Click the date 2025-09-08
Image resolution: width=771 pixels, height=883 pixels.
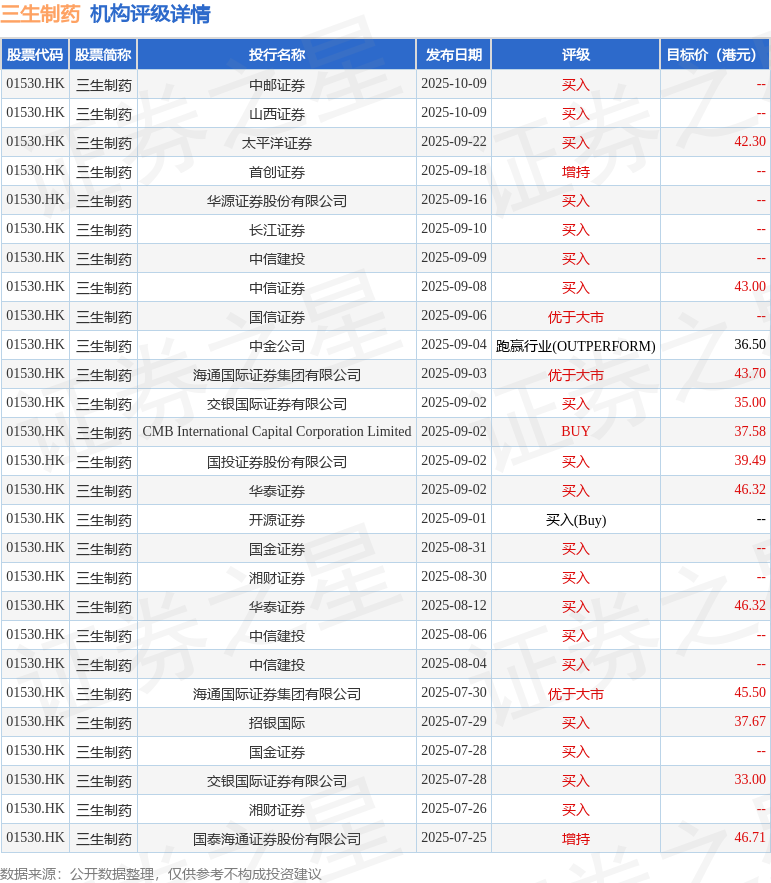pos(453,287)
